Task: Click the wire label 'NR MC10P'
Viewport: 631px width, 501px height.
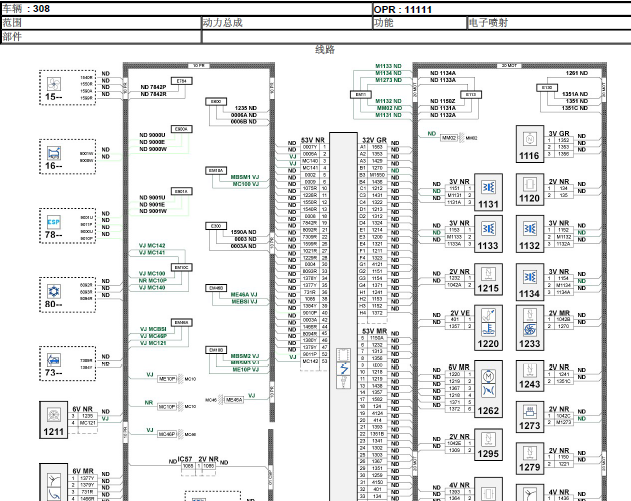Action: click(153, 280)
